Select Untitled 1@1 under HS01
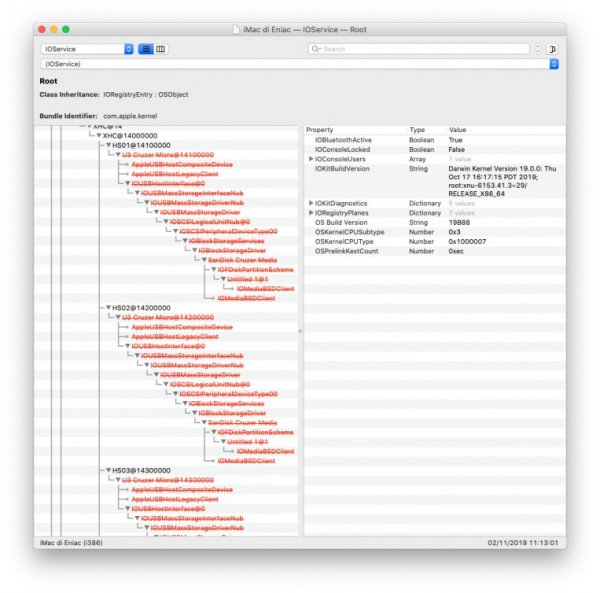This screenshot has height=593, width=600. coord(248,279)
